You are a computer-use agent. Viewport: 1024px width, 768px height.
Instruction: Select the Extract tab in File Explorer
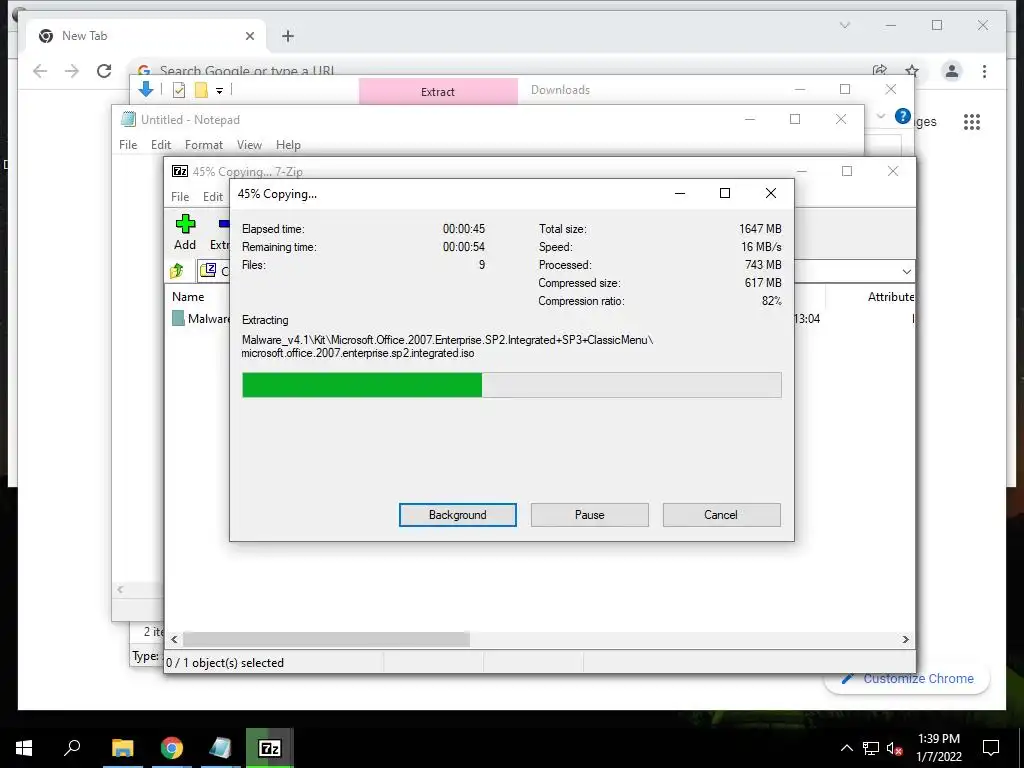click(438, 91)
